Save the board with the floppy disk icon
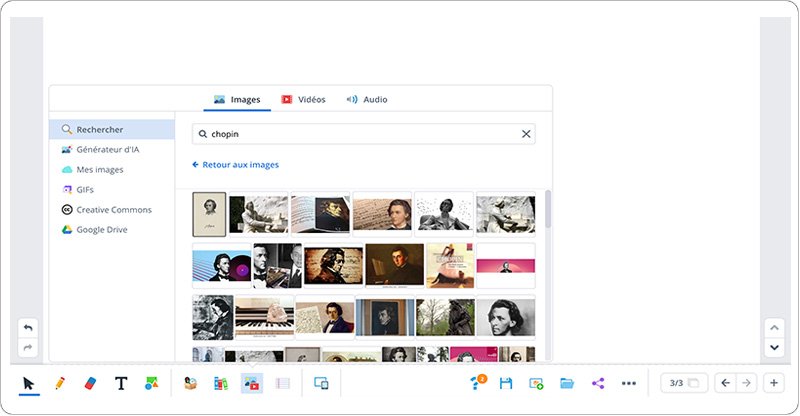 pos(506,383)
